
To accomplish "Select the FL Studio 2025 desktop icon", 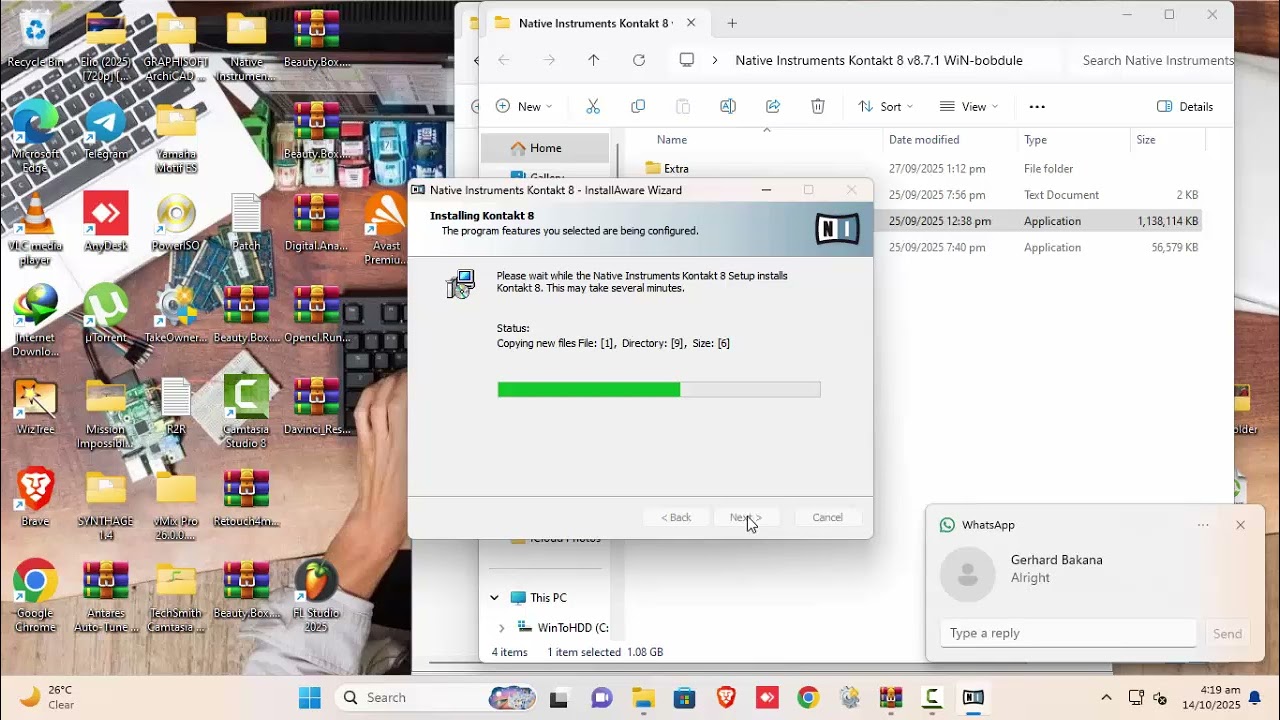I will [316, 596].
